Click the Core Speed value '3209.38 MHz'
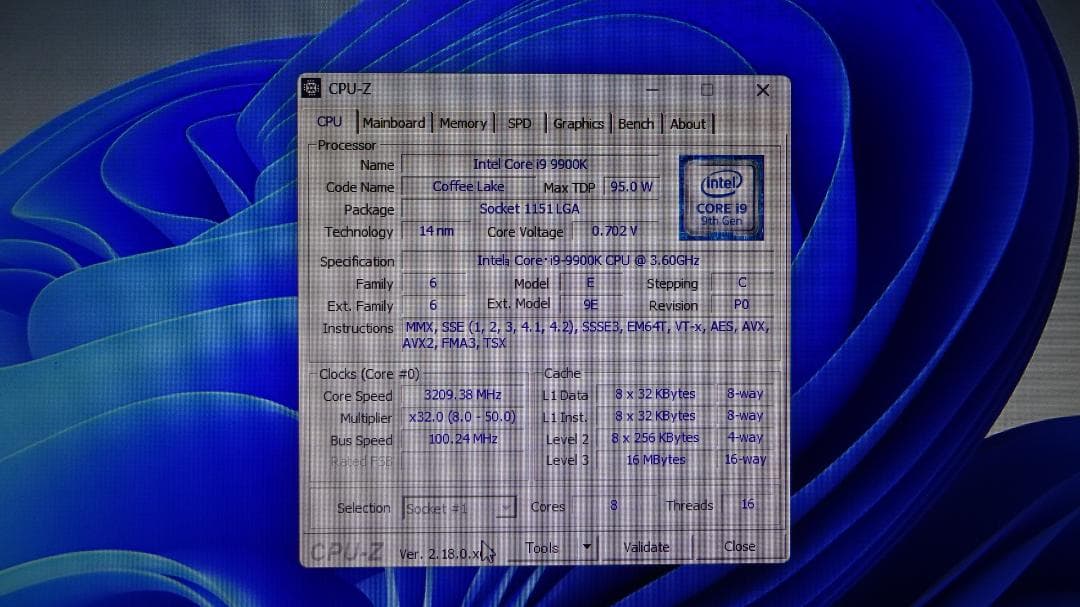The width and height of the screenshot is (1080, 607). (463, 395)
